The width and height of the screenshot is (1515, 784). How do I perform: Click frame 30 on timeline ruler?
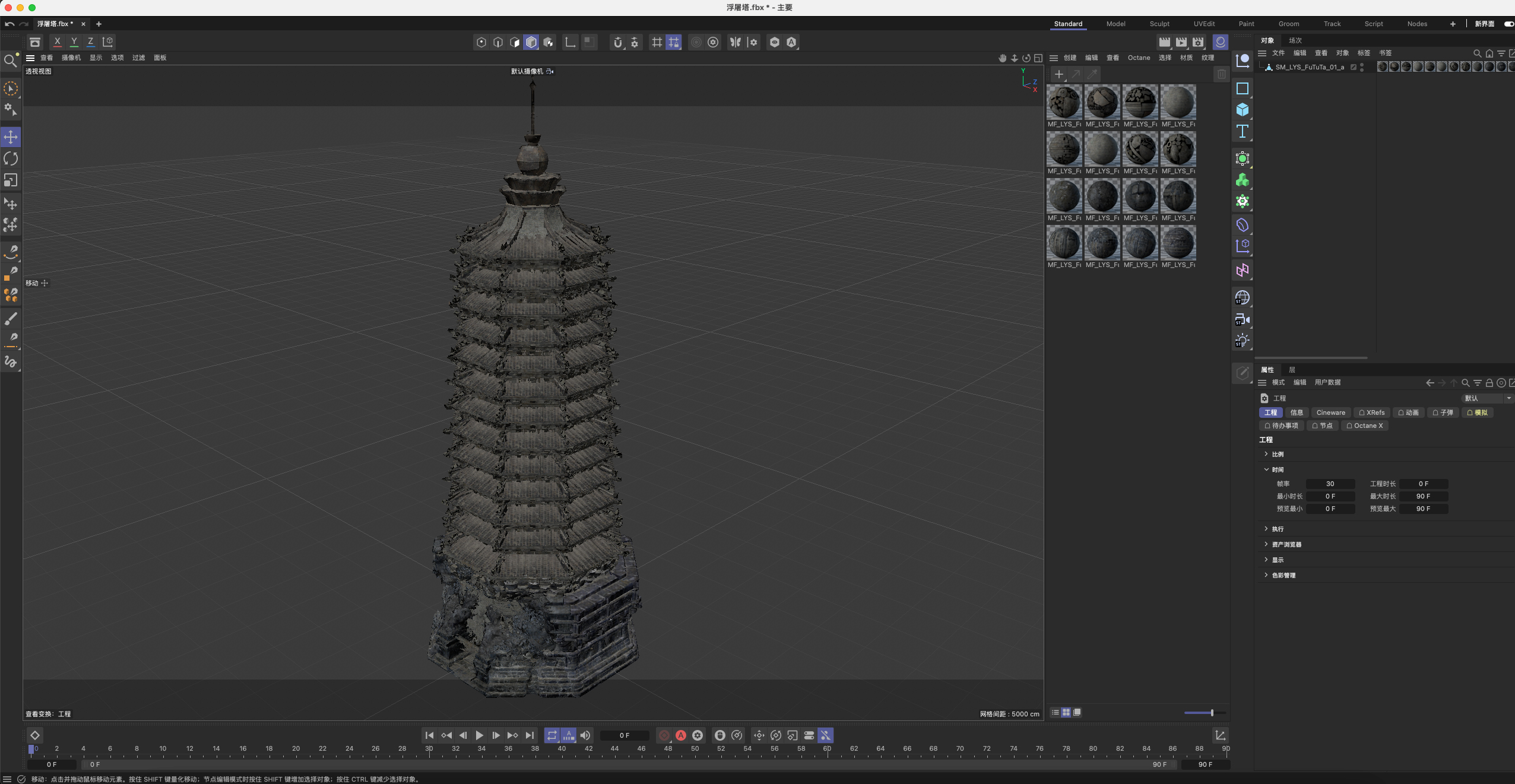pyautogui.click(x=429, y=748)
